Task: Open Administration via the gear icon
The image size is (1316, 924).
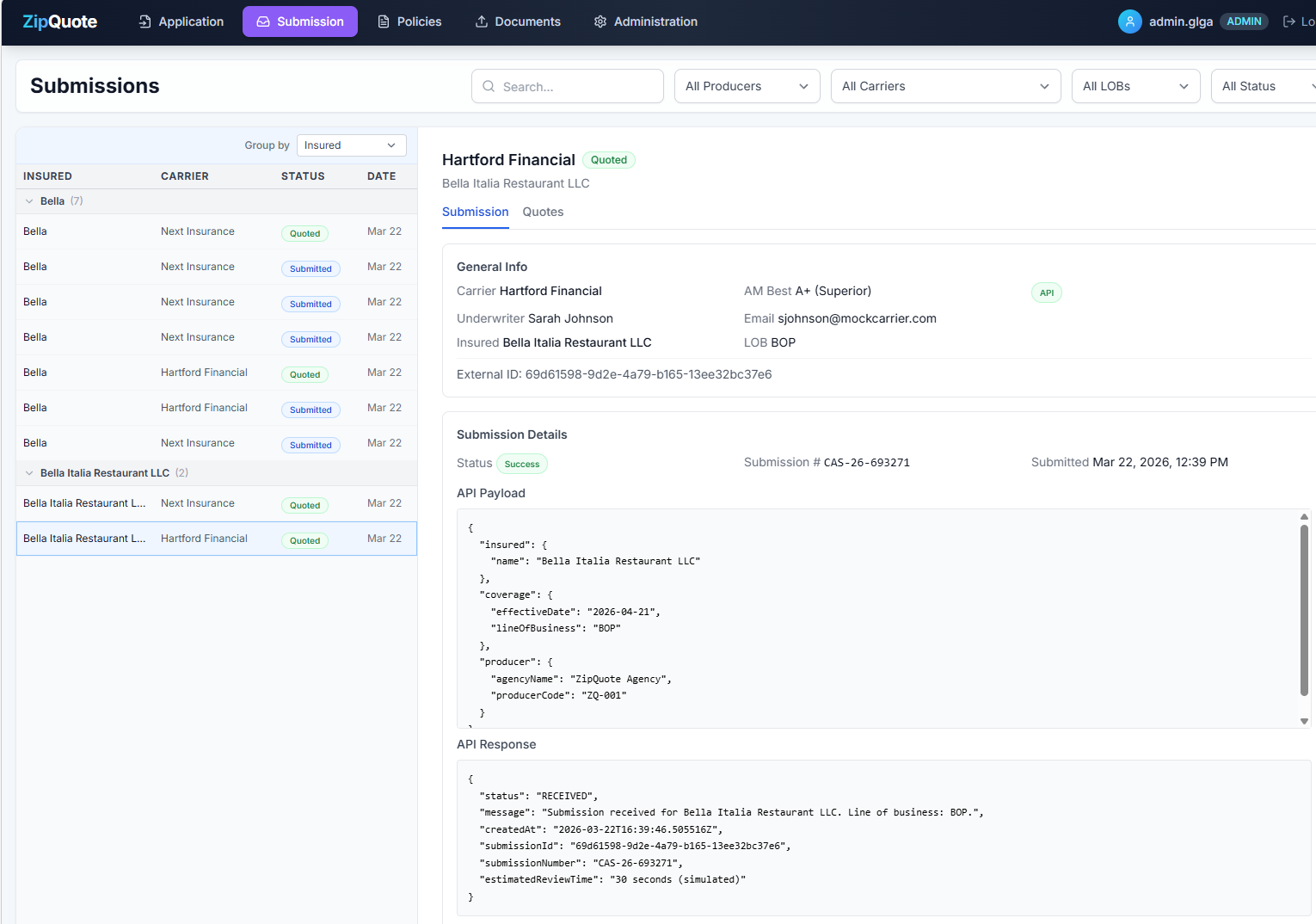Action: 600,21
